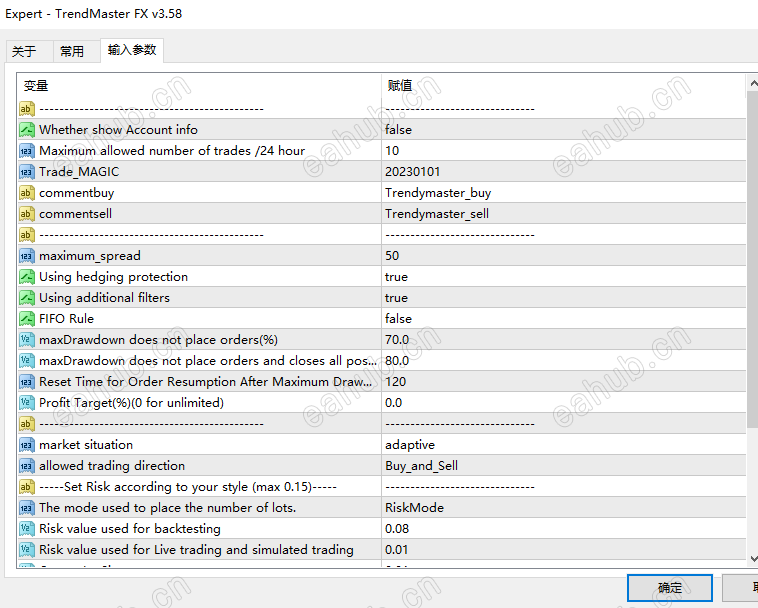Click the double icon for Risk value used for backtesting
The image size is (758, 608).
point(27,529)
